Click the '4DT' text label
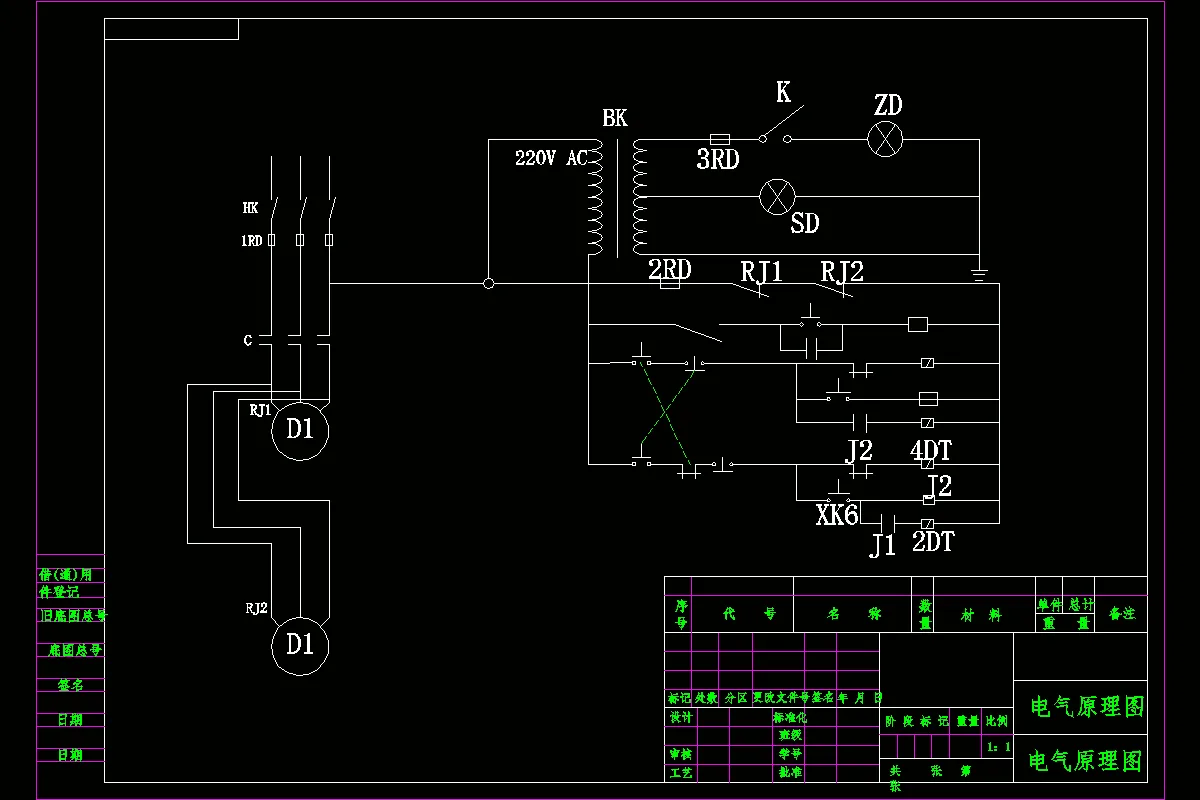1200x800 pixels. (930, 450)
